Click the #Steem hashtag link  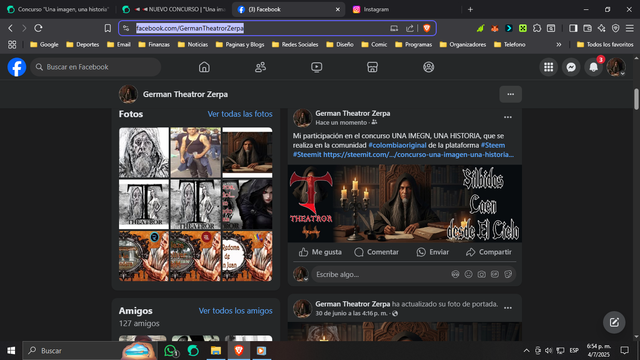pyautogui.click(x=493, y=145)
